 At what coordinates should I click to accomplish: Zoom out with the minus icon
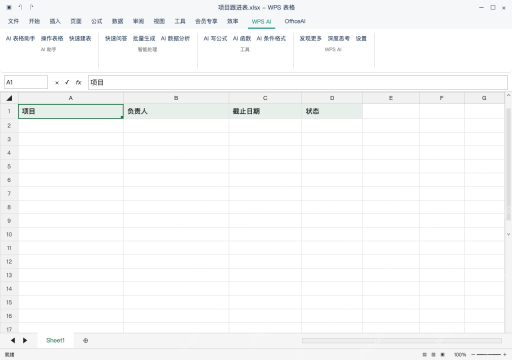point(473,355)
